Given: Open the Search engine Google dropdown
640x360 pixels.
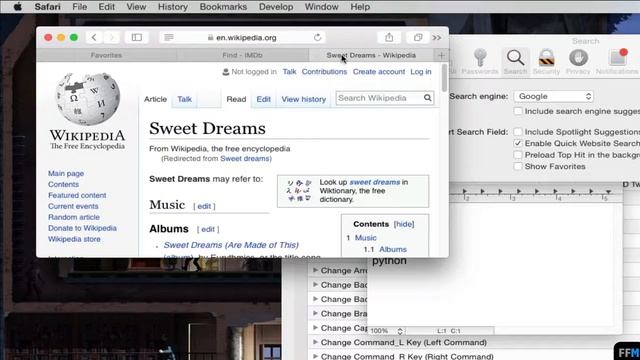Looking at the screenshot, I should (553, 96).
